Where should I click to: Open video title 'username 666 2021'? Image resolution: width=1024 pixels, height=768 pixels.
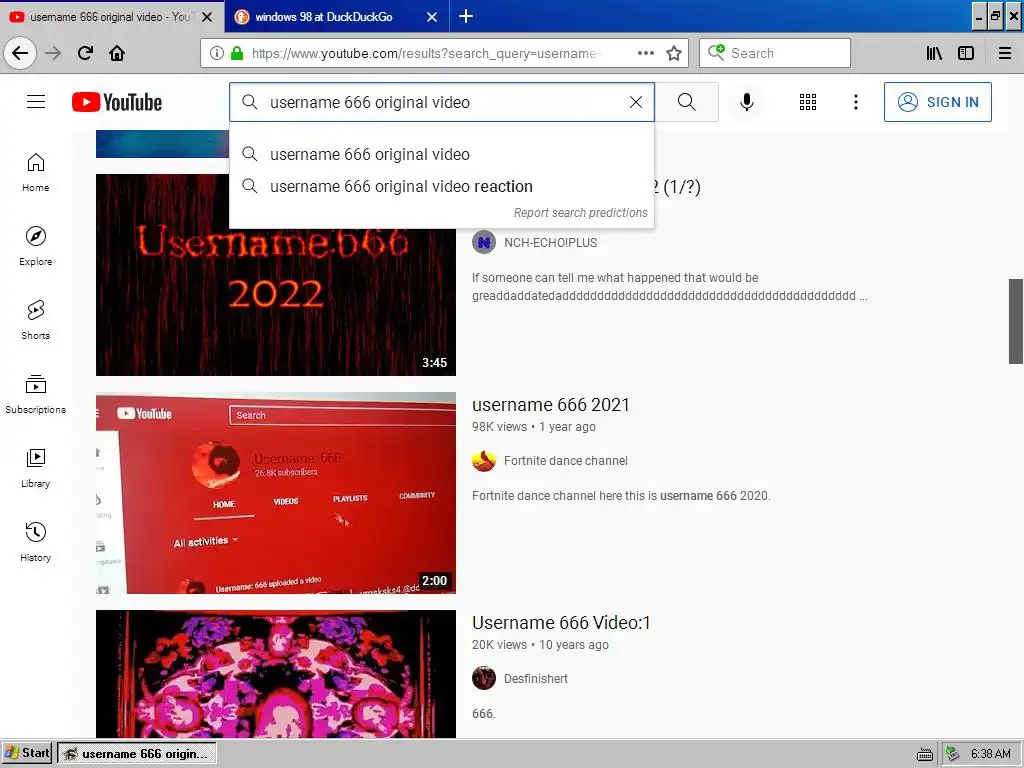pos(551,405)
